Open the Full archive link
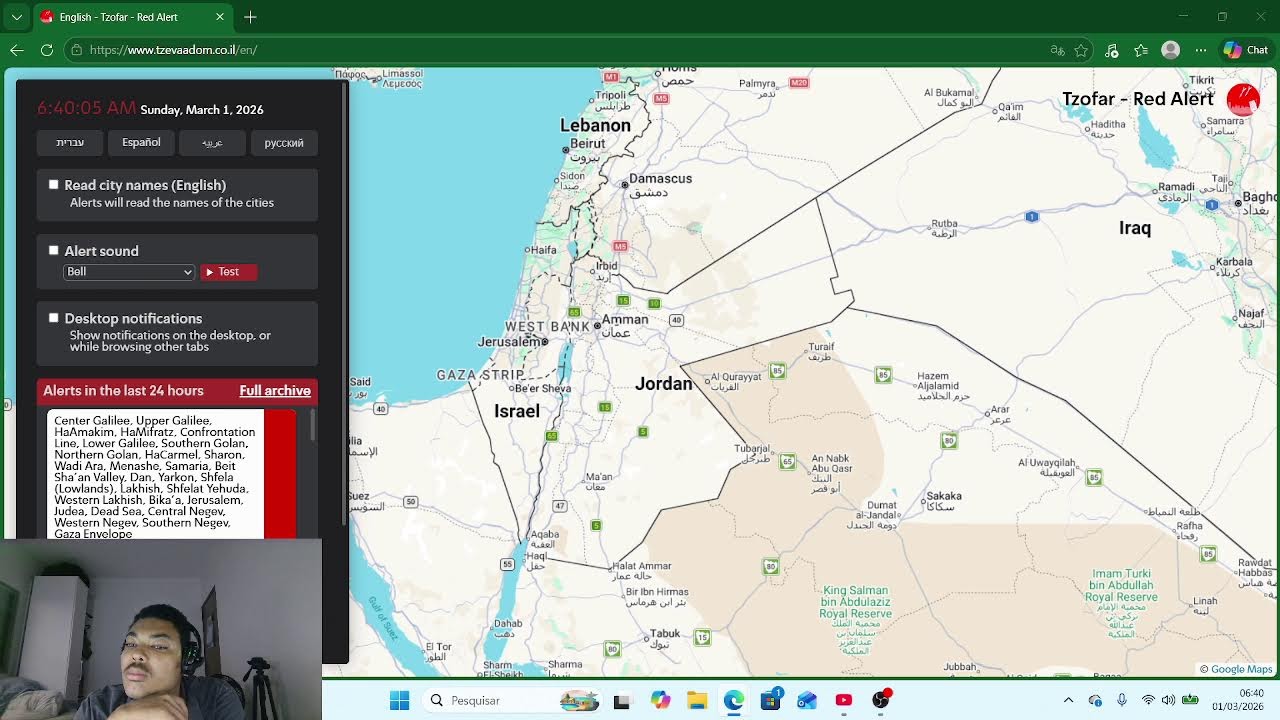This screenshot has width=1280, height=720. click(275, 391)
